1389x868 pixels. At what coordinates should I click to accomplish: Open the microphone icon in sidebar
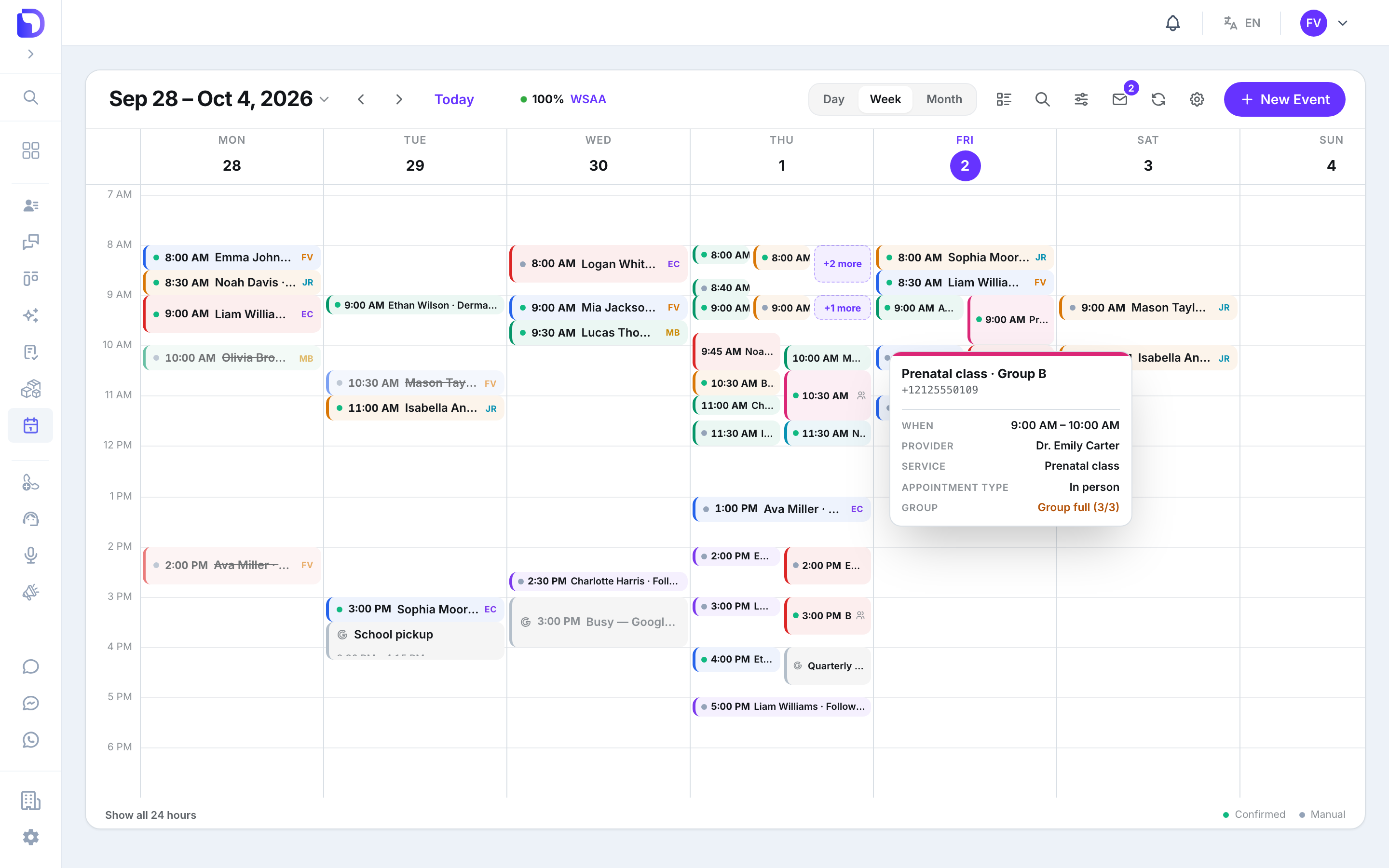[30, 555]
